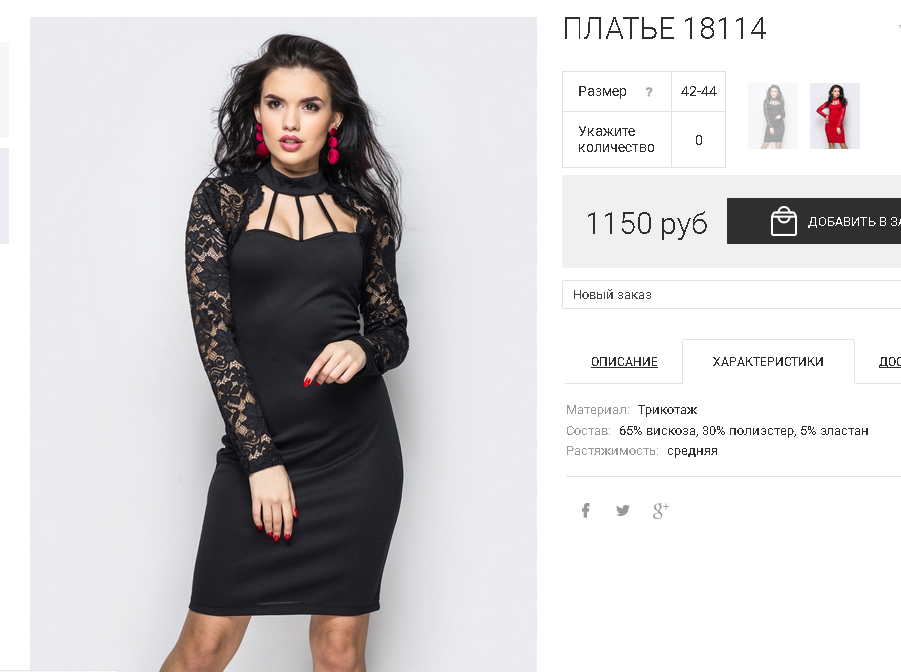
Task: Click the Платье 18114 product title
Action: click(664, 28)
